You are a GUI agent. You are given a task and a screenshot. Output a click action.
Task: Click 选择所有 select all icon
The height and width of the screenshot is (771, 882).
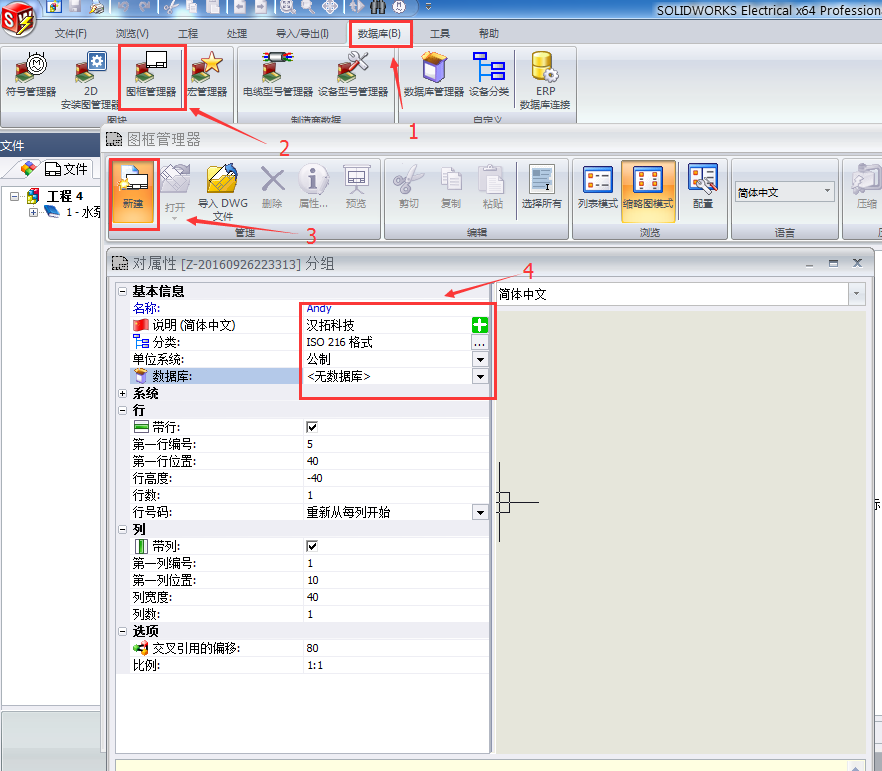(541, 187)
